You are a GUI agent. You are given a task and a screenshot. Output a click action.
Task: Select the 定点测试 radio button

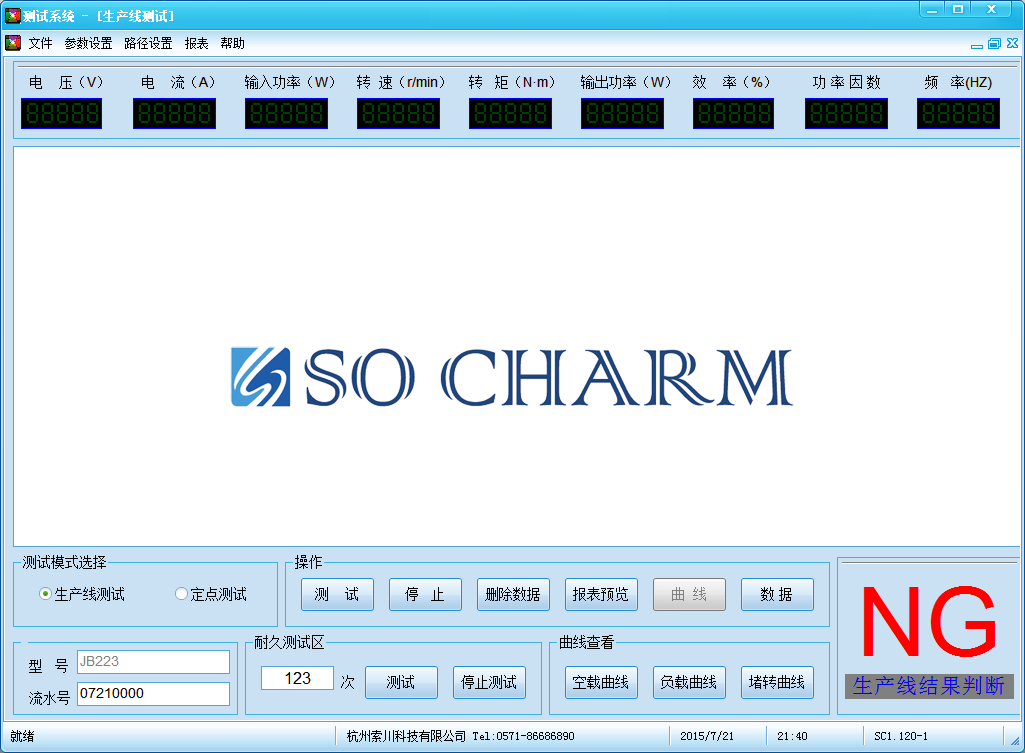pos(181,594)
